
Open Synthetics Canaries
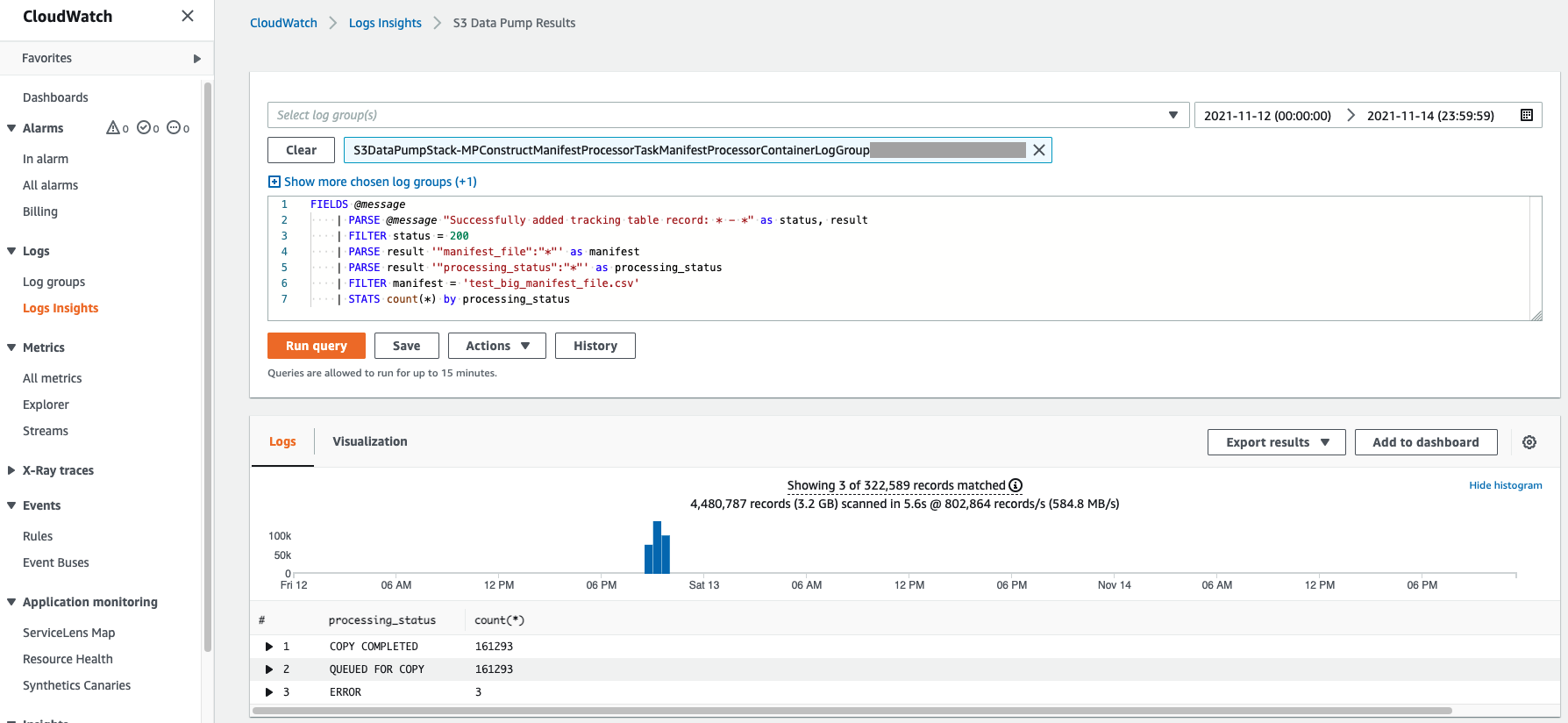coord(77,685)
